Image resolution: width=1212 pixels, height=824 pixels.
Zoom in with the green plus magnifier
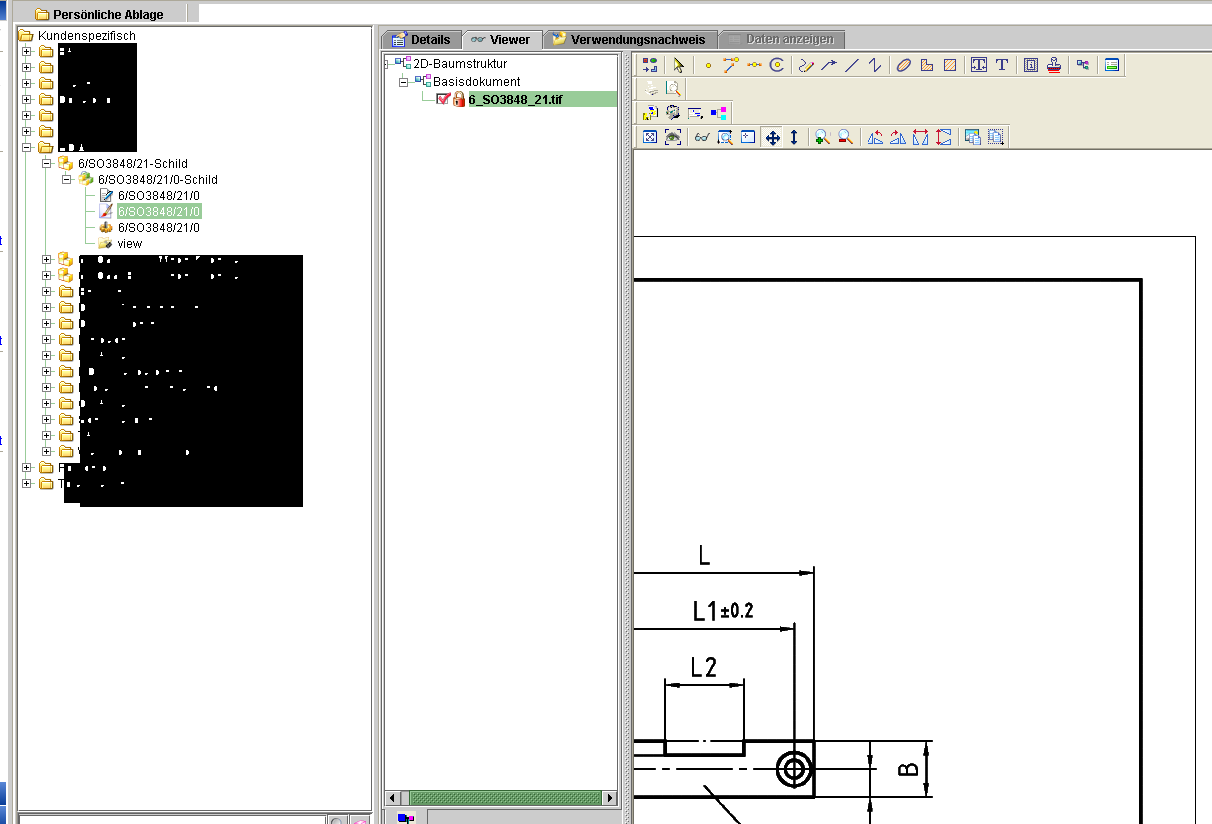(x=822, y=137)
